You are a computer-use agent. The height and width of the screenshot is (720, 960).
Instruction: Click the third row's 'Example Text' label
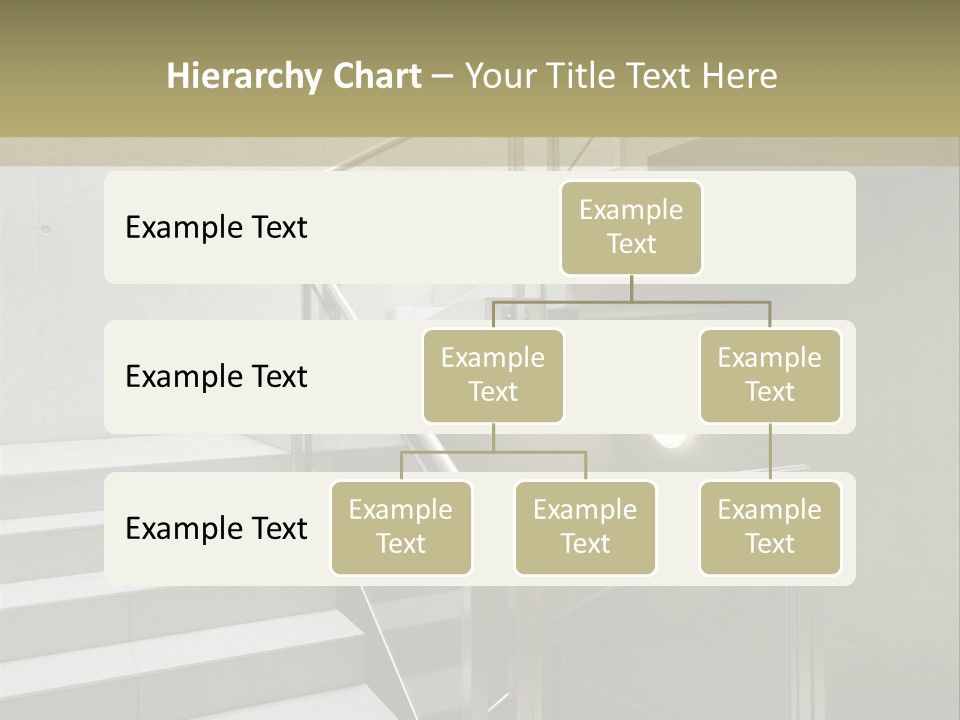point(216,528)
